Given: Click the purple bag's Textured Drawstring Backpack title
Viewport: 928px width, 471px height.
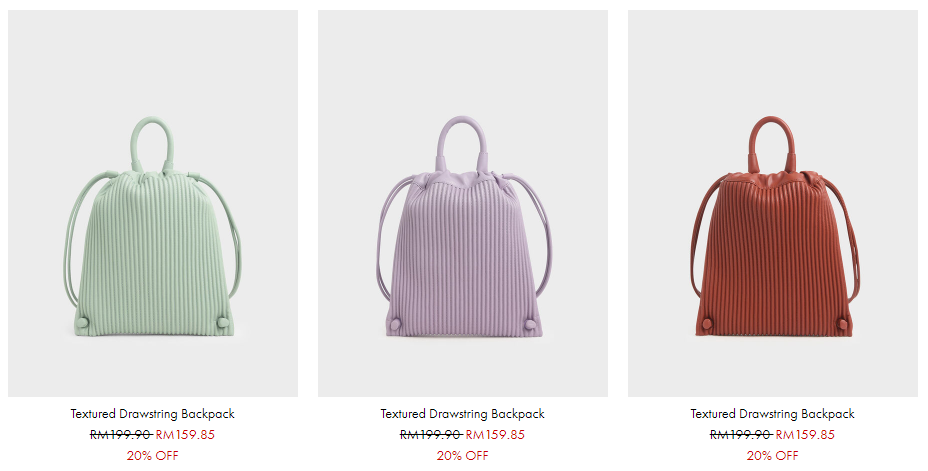Looking at the screenshot, I should coord(463,414).
